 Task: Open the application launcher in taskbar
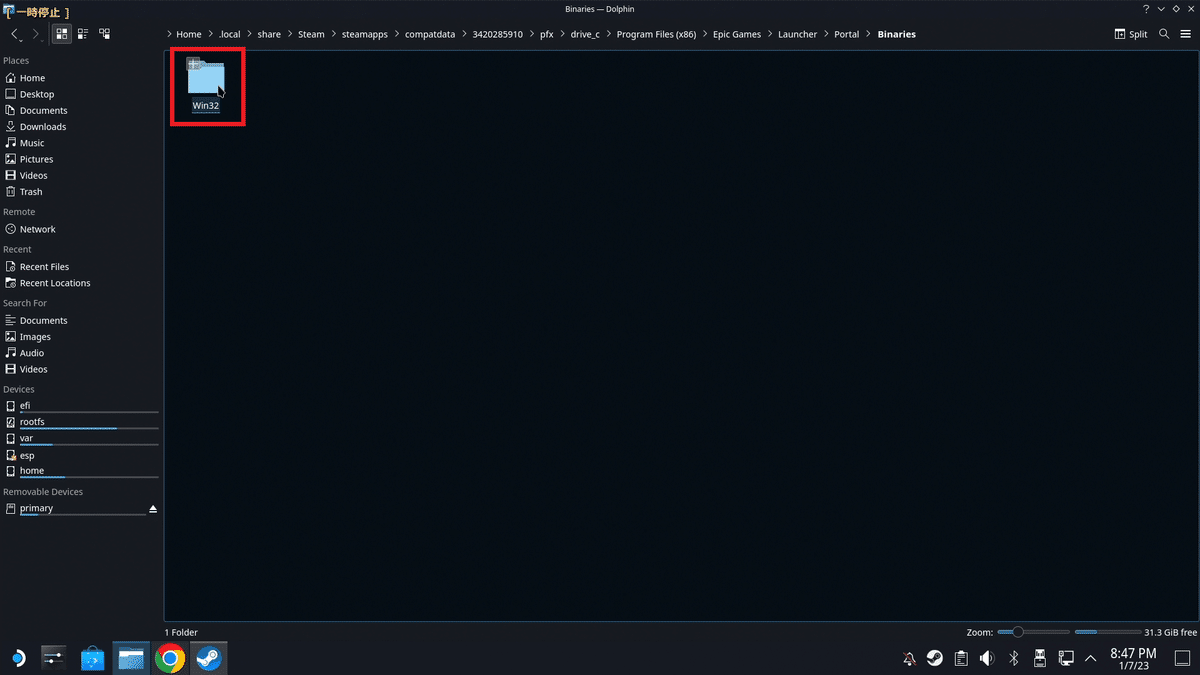[17, 657]
